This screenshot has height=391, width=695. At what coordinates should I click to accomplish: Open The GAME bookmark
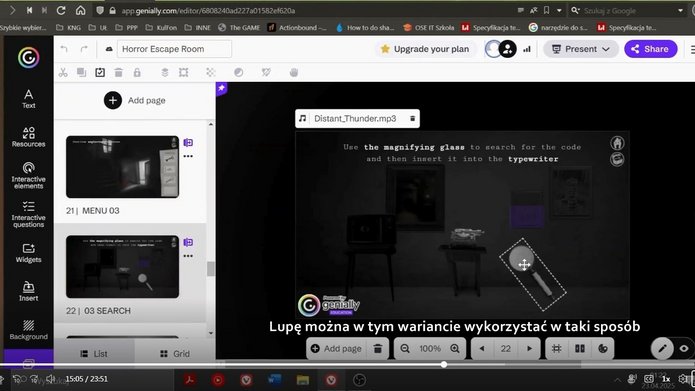[x=239, y=27]
